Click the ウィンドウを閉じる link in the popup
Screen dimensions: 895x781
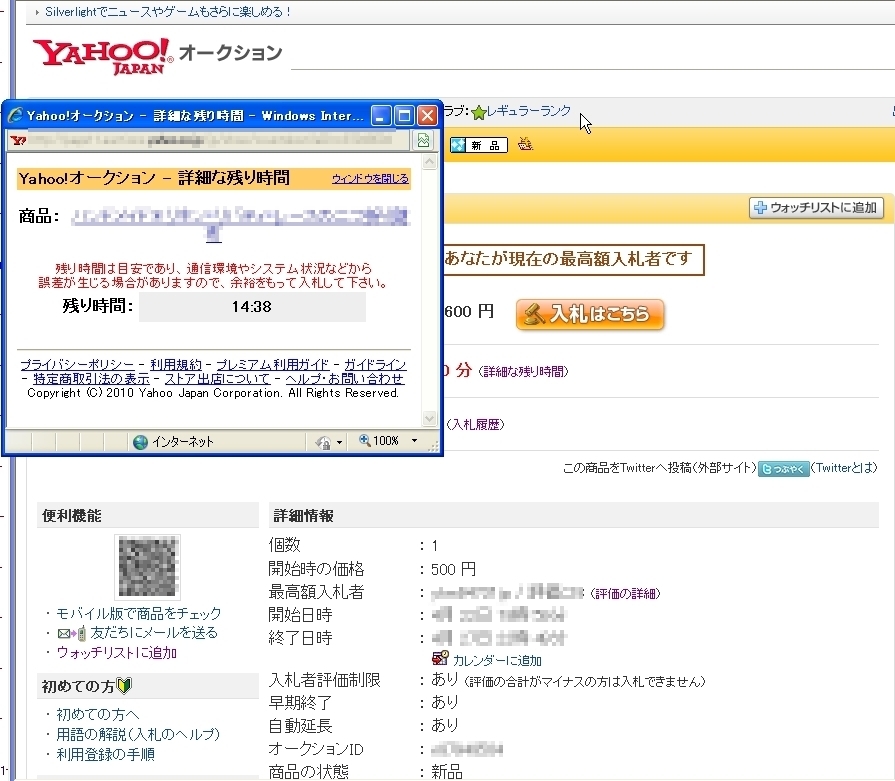pyautogui.click(x=370, y=179)
